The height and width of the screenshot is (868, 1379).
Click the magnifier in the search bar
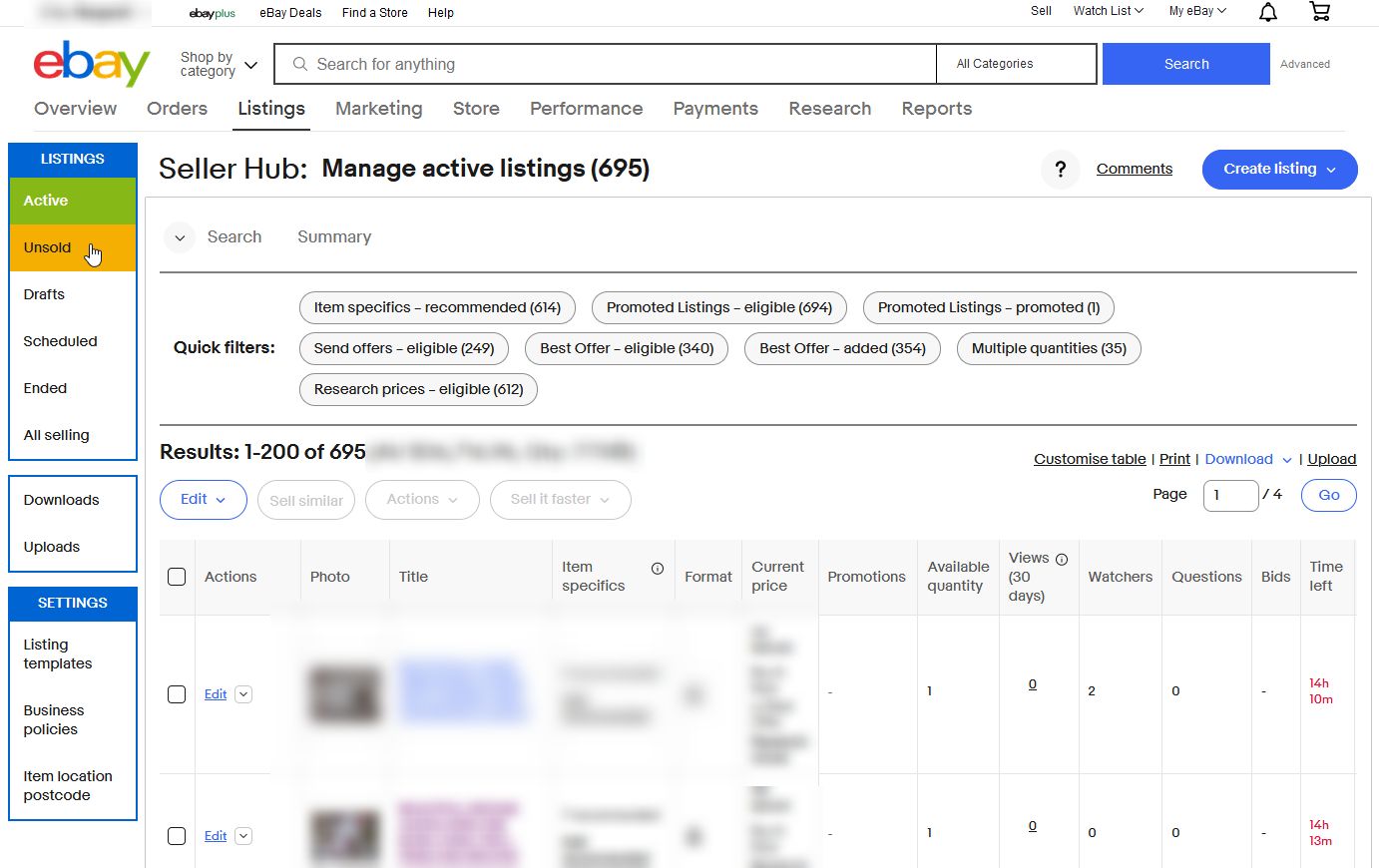tap(299, 64)
